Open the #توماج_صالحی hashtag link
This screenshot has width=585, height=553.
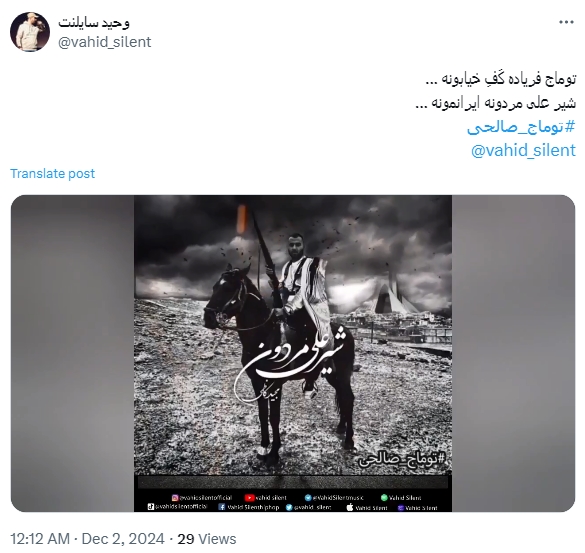coord(521,128)
